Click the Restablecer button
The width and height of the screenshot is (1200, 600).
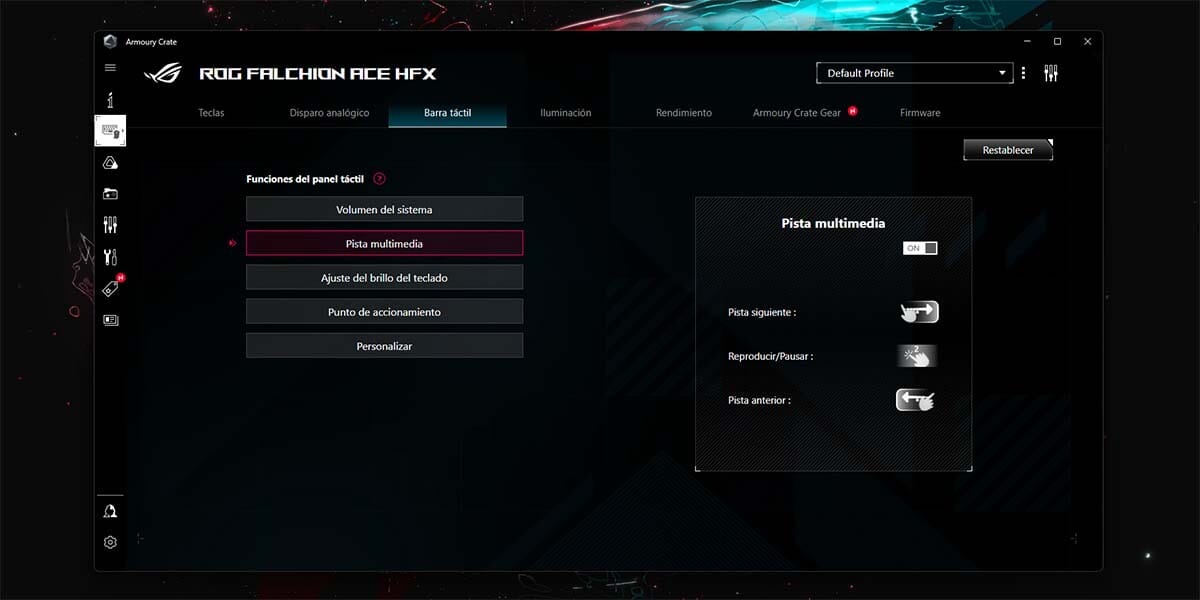click(1008, 150)
